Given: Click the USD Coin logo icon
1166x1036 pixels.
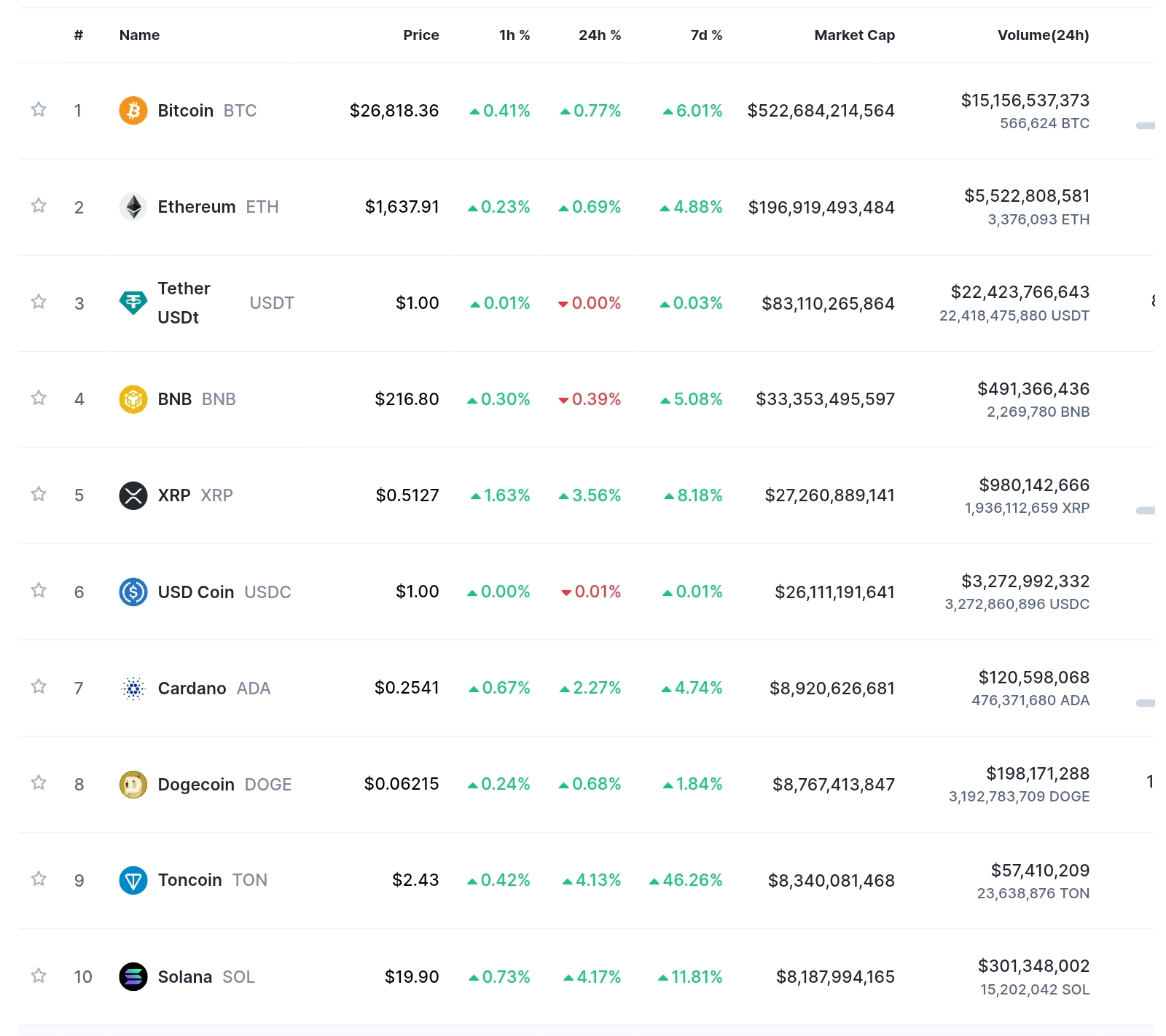Looking at the screenshot, I should coord(133,592).
